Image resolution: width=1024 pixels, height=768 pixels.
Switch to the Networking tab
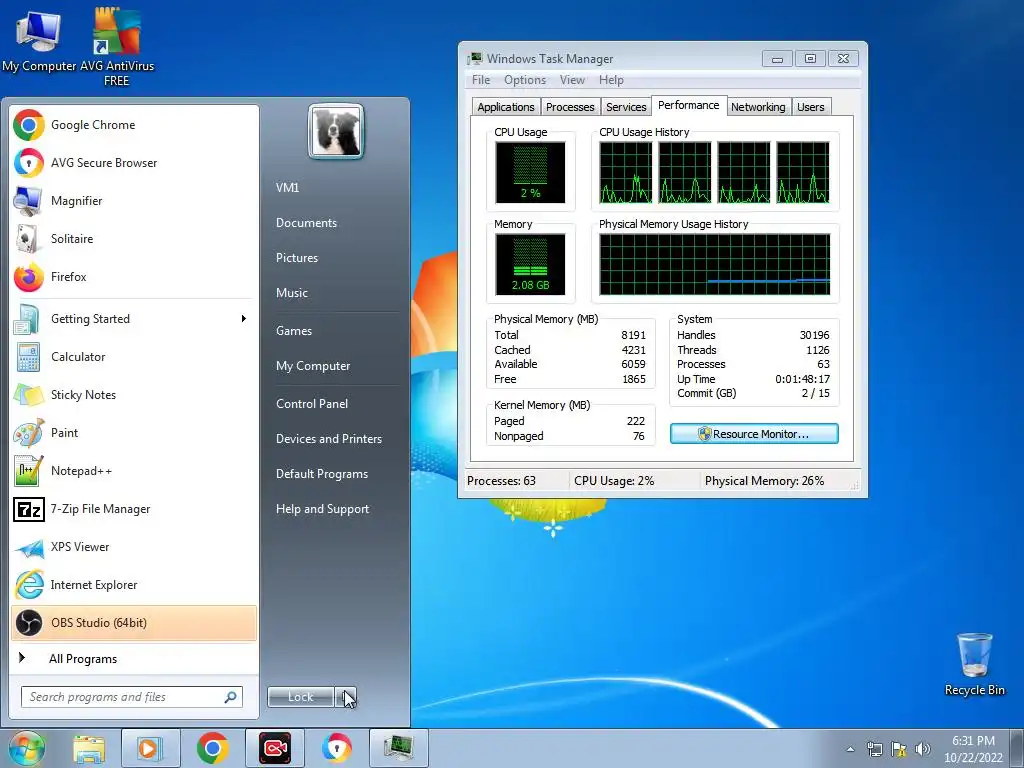point(758,107)
